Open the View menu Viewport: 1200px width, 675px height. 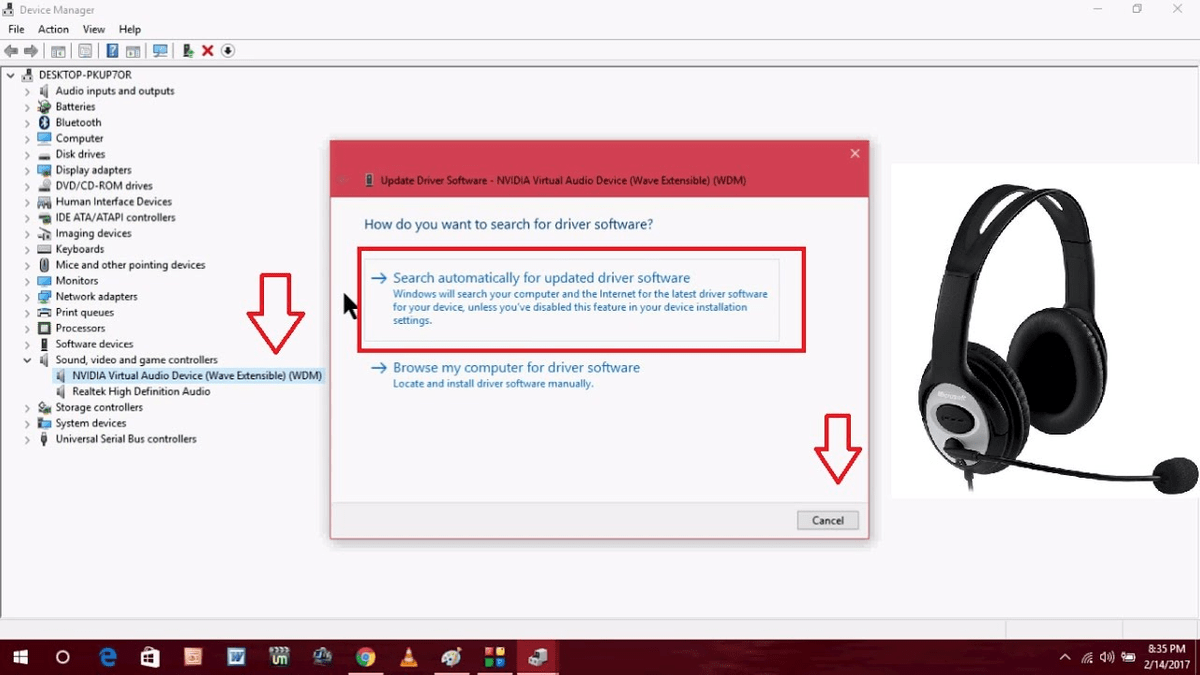coord(94,29)
